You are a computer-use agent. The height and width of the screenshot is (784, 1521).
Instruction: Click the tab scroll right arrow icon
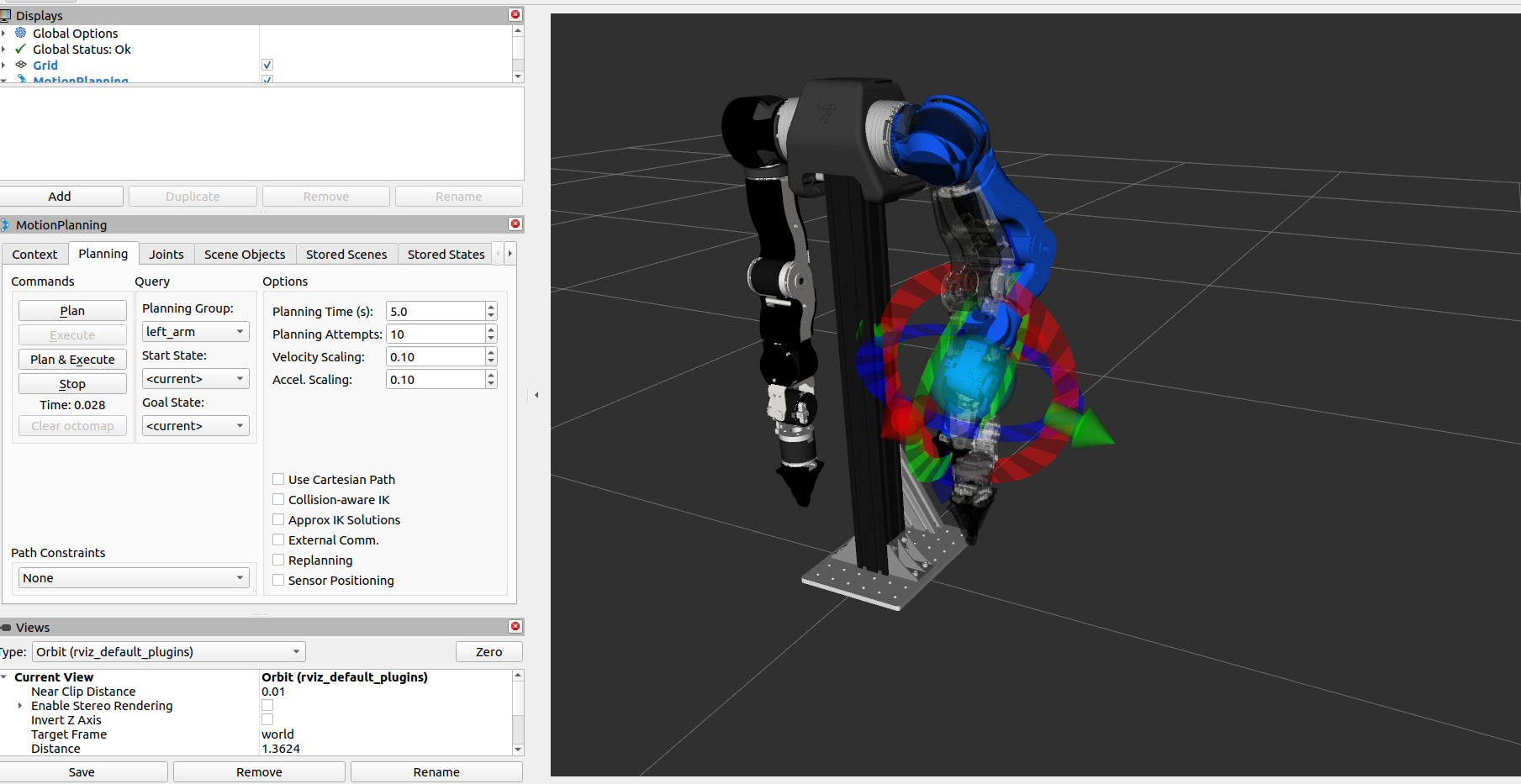click(510, 254)
